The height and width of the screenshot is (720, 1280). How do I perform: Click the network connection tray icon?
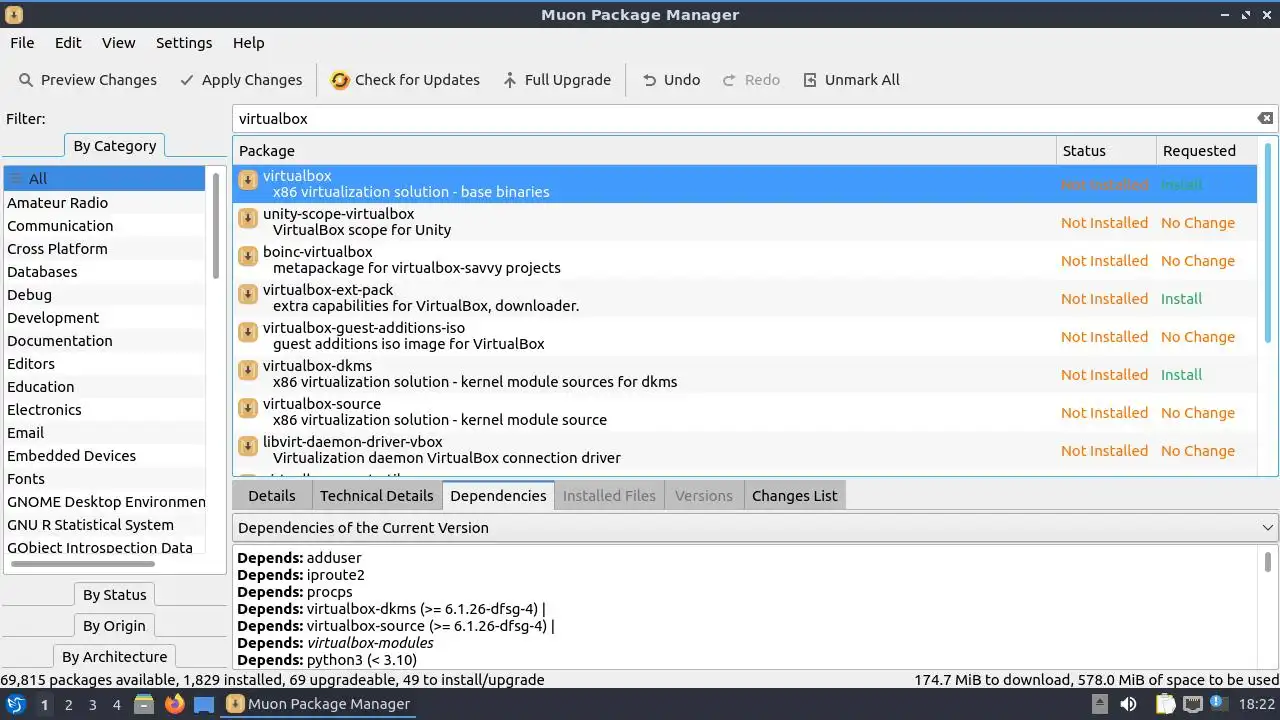1193,704
